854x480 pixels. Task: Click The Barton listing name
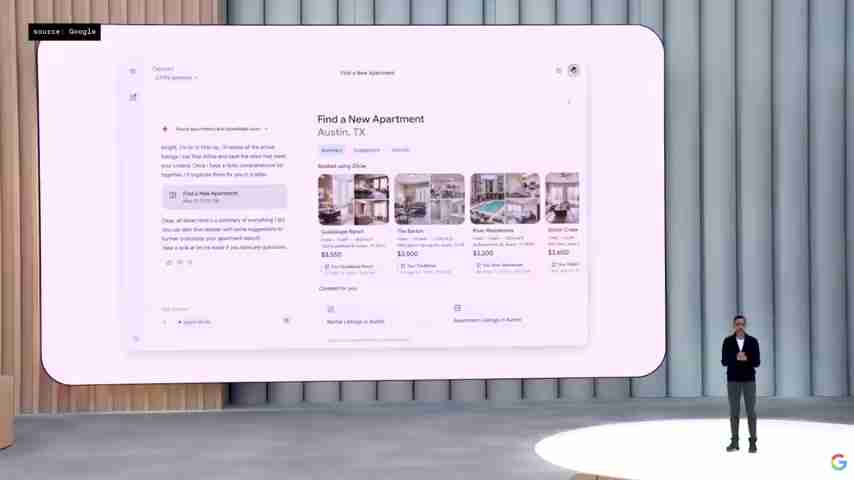pyautogui.click(x=410, y=231)
